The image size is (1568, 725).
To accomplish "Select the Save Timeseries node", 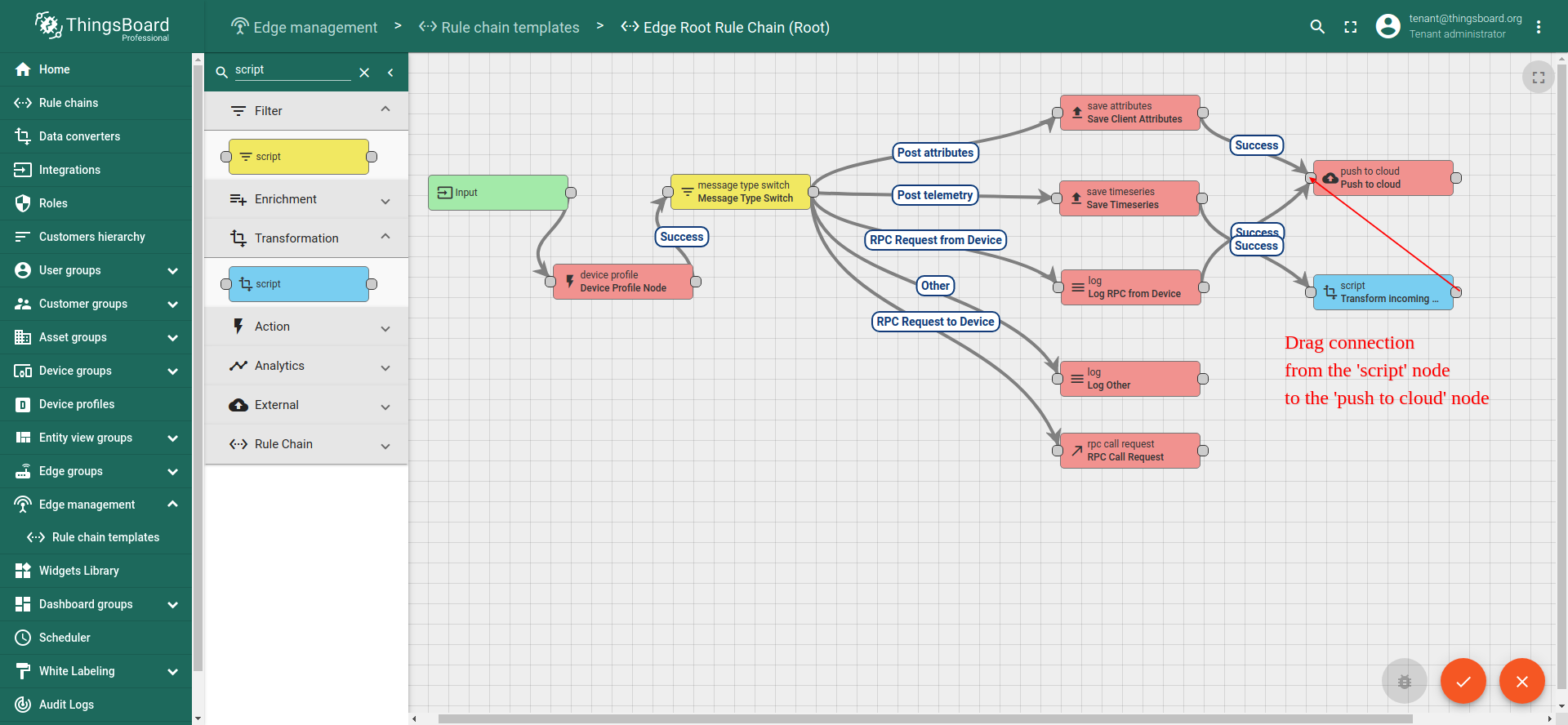I will [1129, 198].
